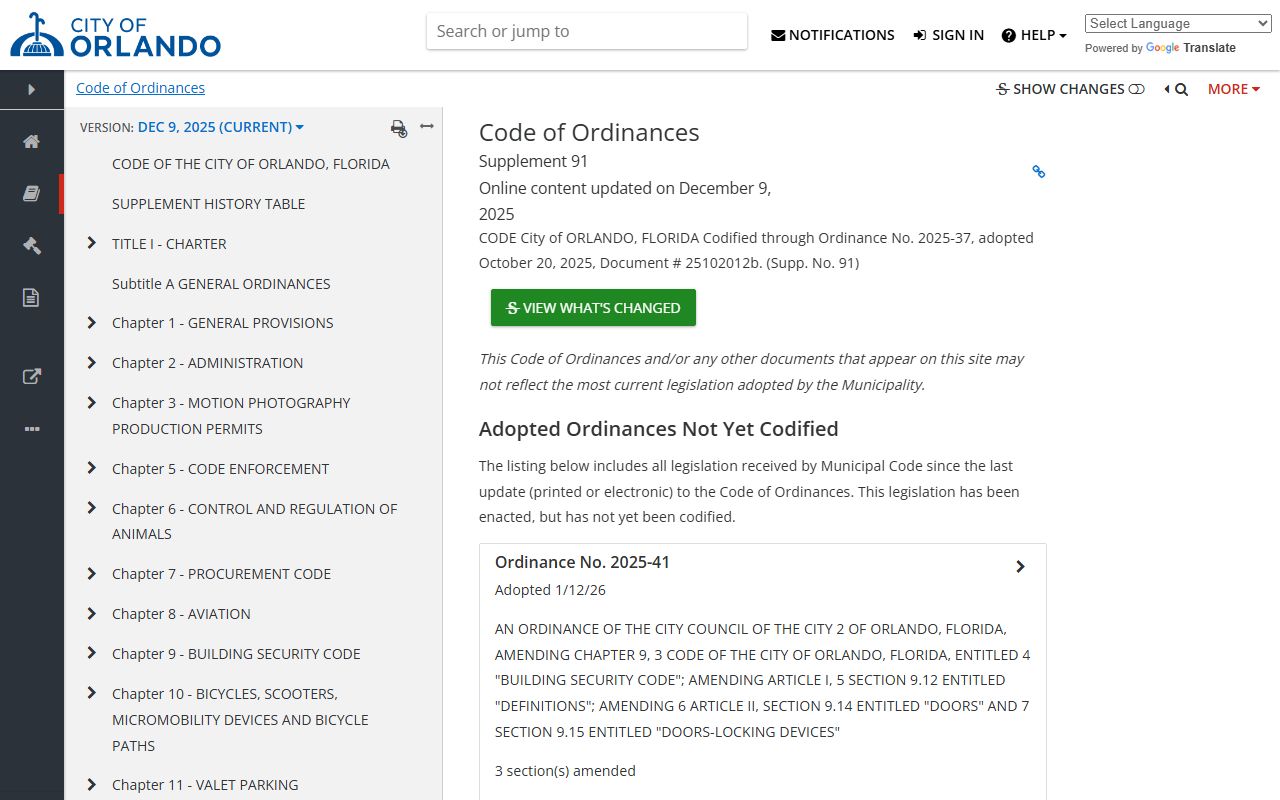Viewport: 1280px width, 800px height.
Task: Expand Chapter 1 - General Provisions
Action: click(x=92, y=322)
